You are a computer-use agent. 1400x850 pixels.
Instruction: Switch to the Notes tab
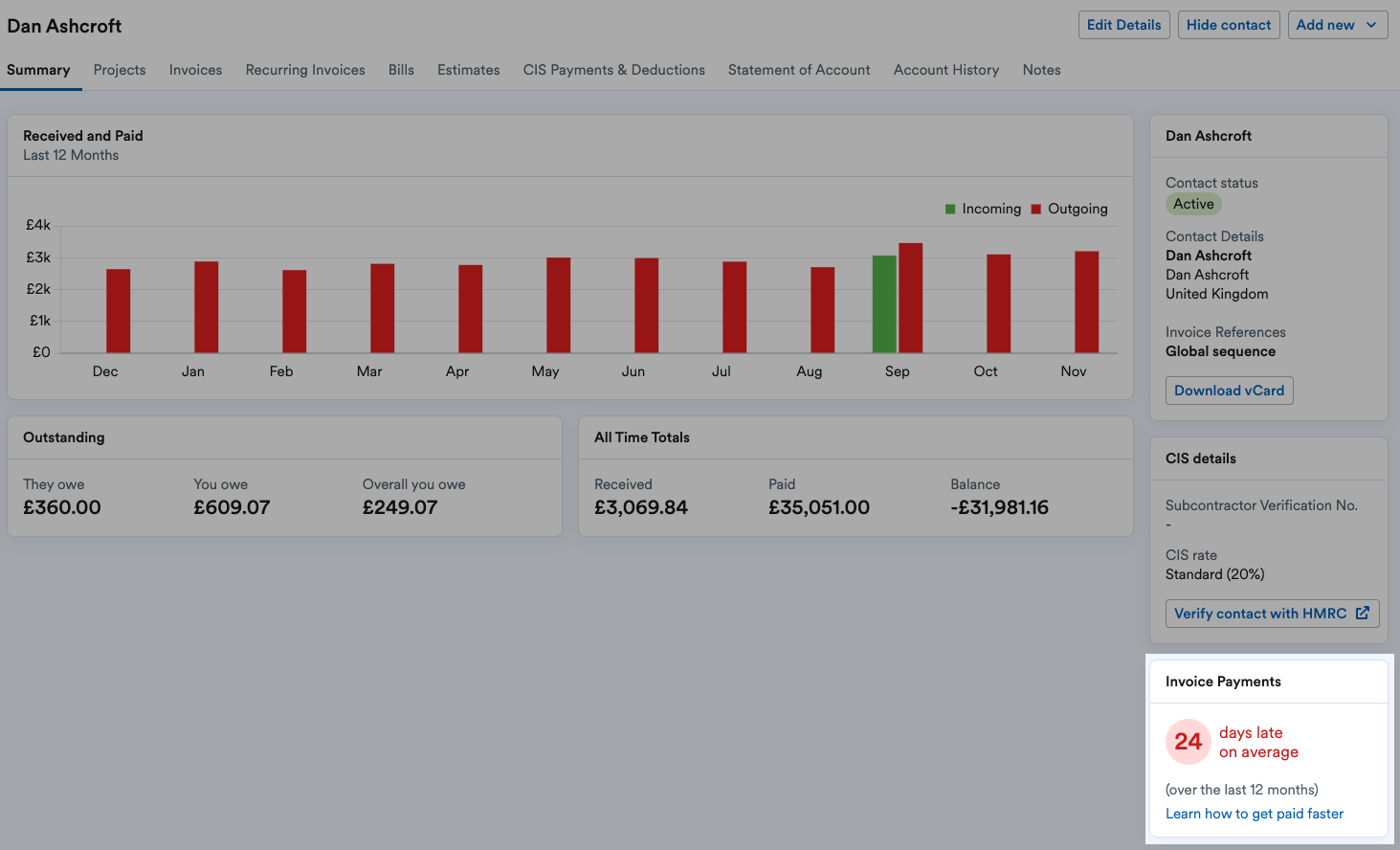[1041, 70]
